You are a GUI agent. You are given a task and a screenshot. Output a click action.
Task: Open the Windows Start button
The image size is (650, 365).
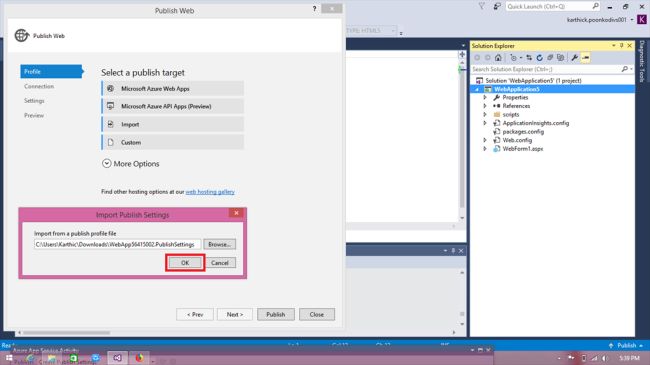coord(9,358)
